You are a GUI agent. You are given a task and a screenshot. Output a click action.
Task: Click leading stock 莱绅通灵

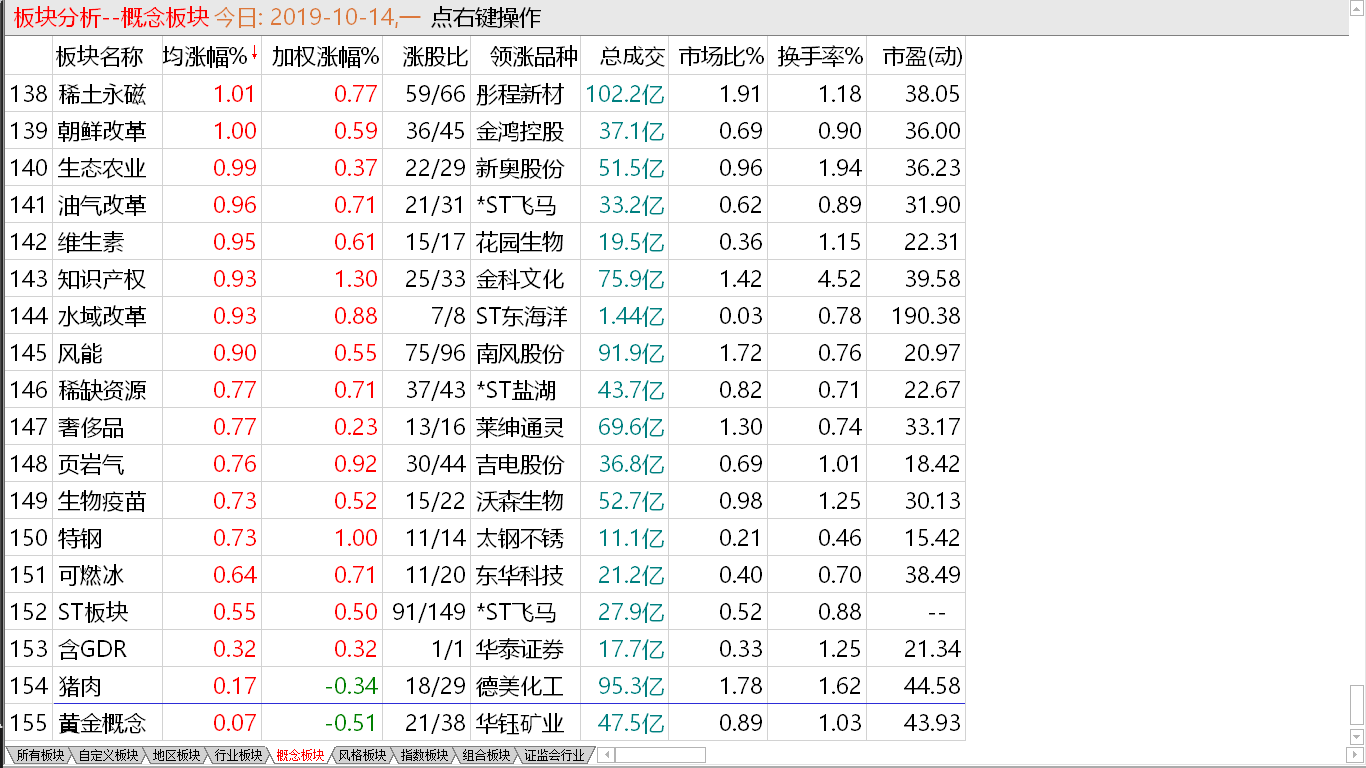pyautogui.click(x=520, y=427)
